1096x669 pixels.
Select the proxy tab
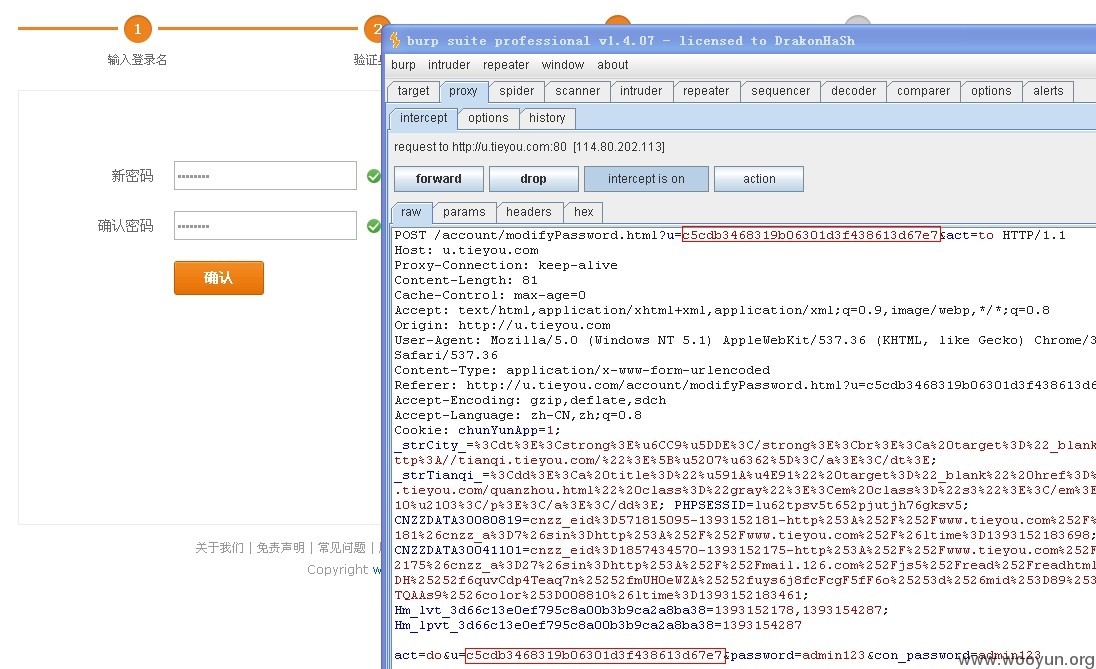coord(463,92)
